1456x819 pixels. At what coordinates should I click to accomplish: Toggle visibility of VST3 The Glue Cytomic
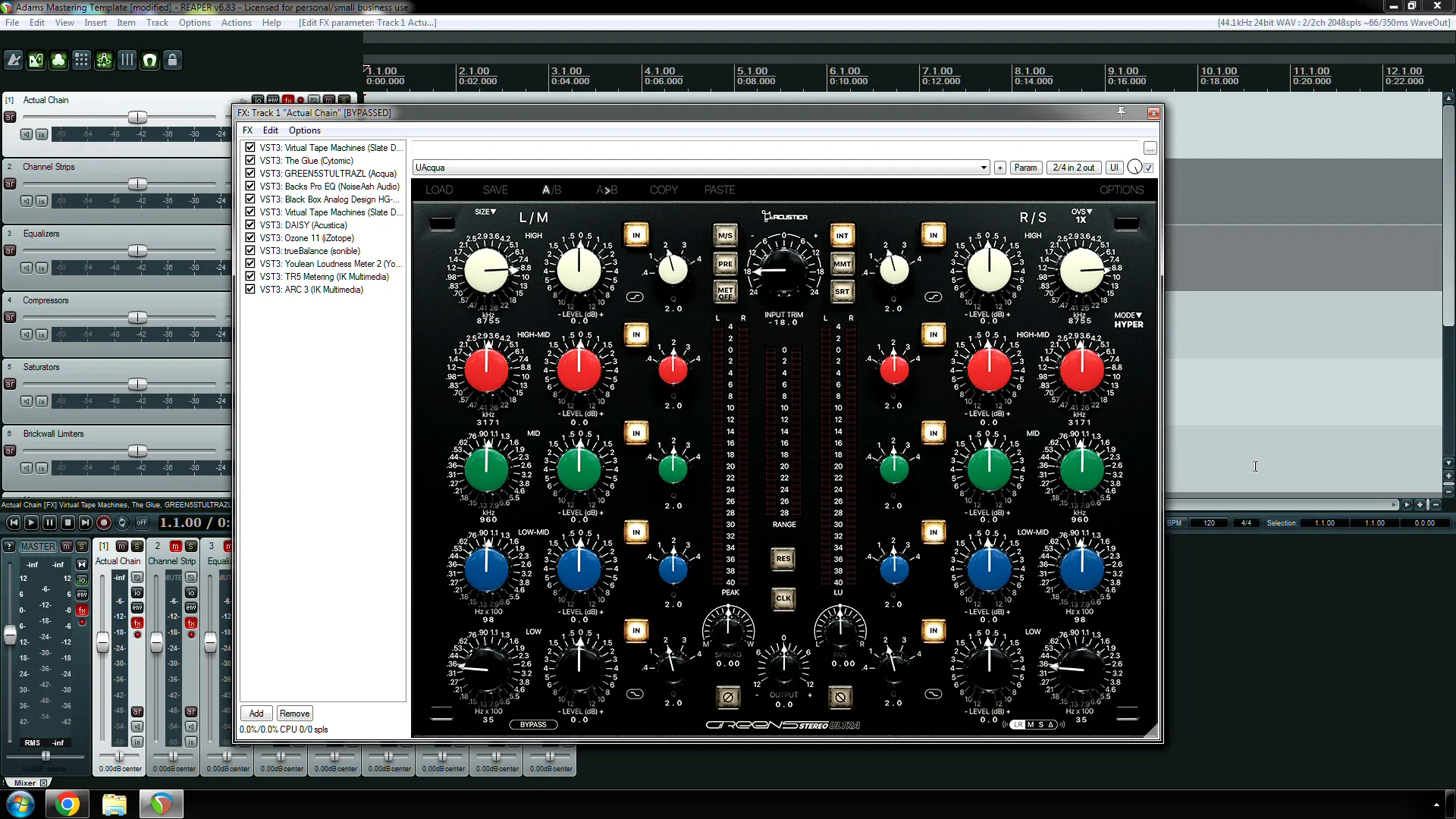tap(249, 160)
